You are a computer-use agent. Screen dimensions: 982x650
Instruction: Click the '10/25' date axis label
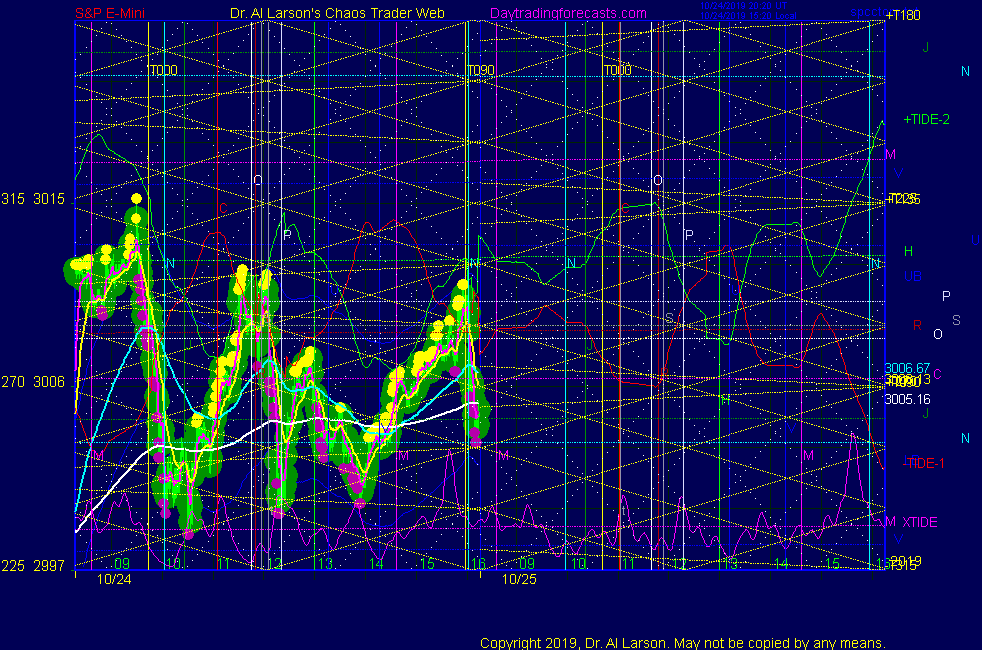pyautogui.click(x=519, y=579)
